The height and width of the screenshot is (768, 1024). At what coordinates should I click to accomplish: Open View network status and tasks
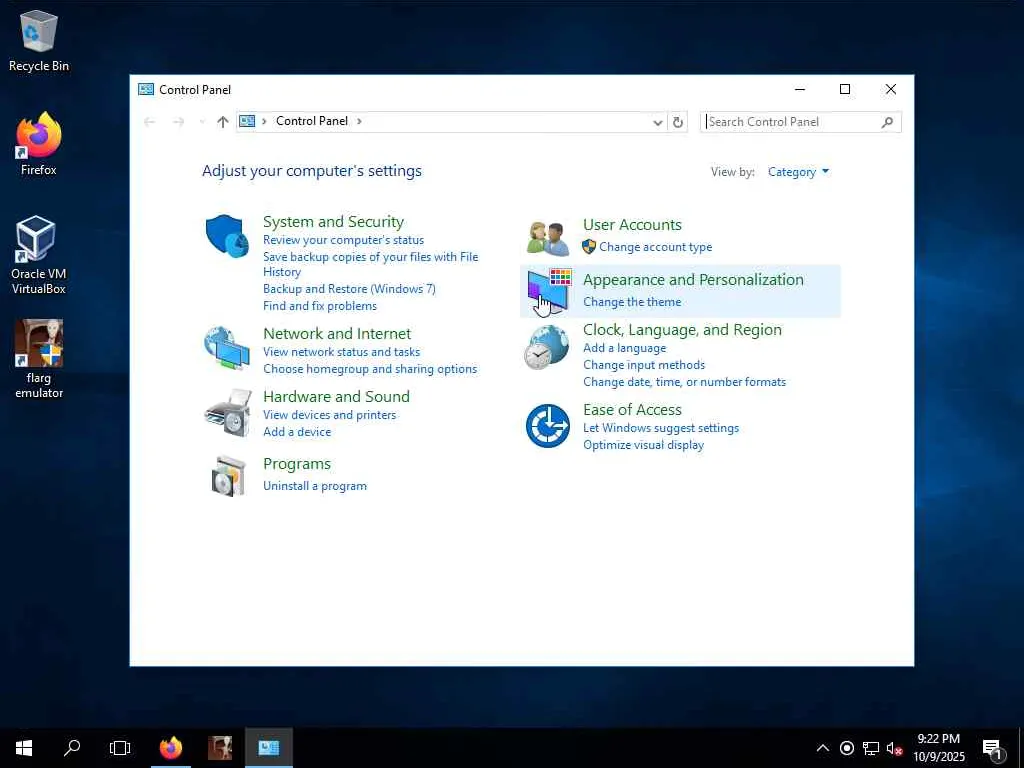pyautogui.click(x=341, y=352)
